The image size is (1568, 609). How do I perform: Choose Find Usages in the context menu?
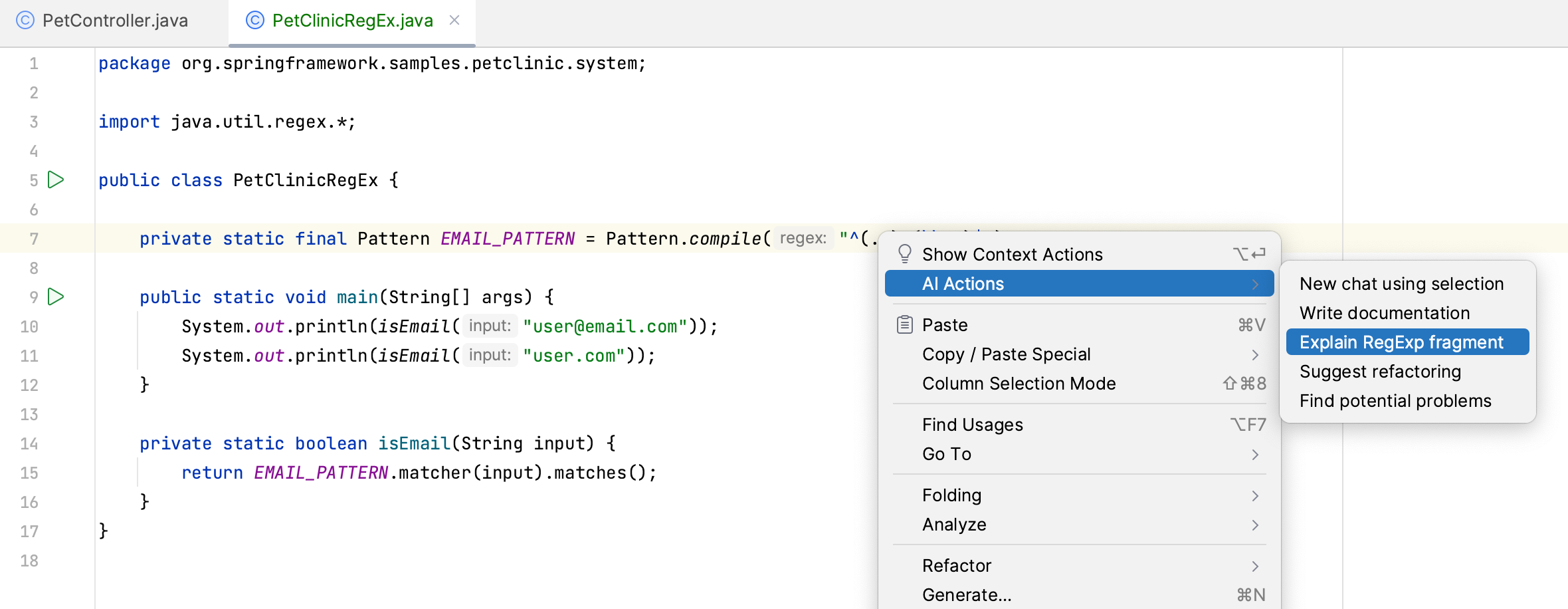pyautogui.click(x=1079, y=424)
